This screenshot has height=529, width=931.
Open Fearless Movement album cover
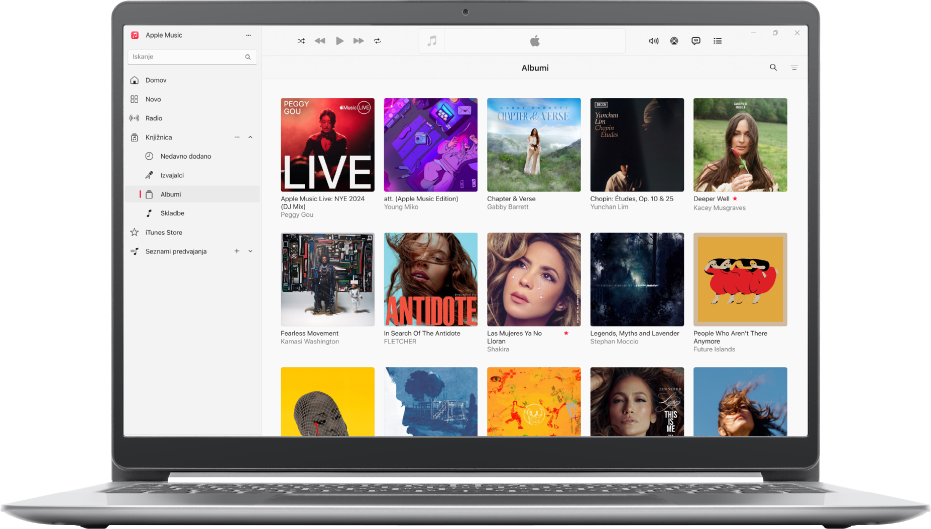click(x=328, y=279)
